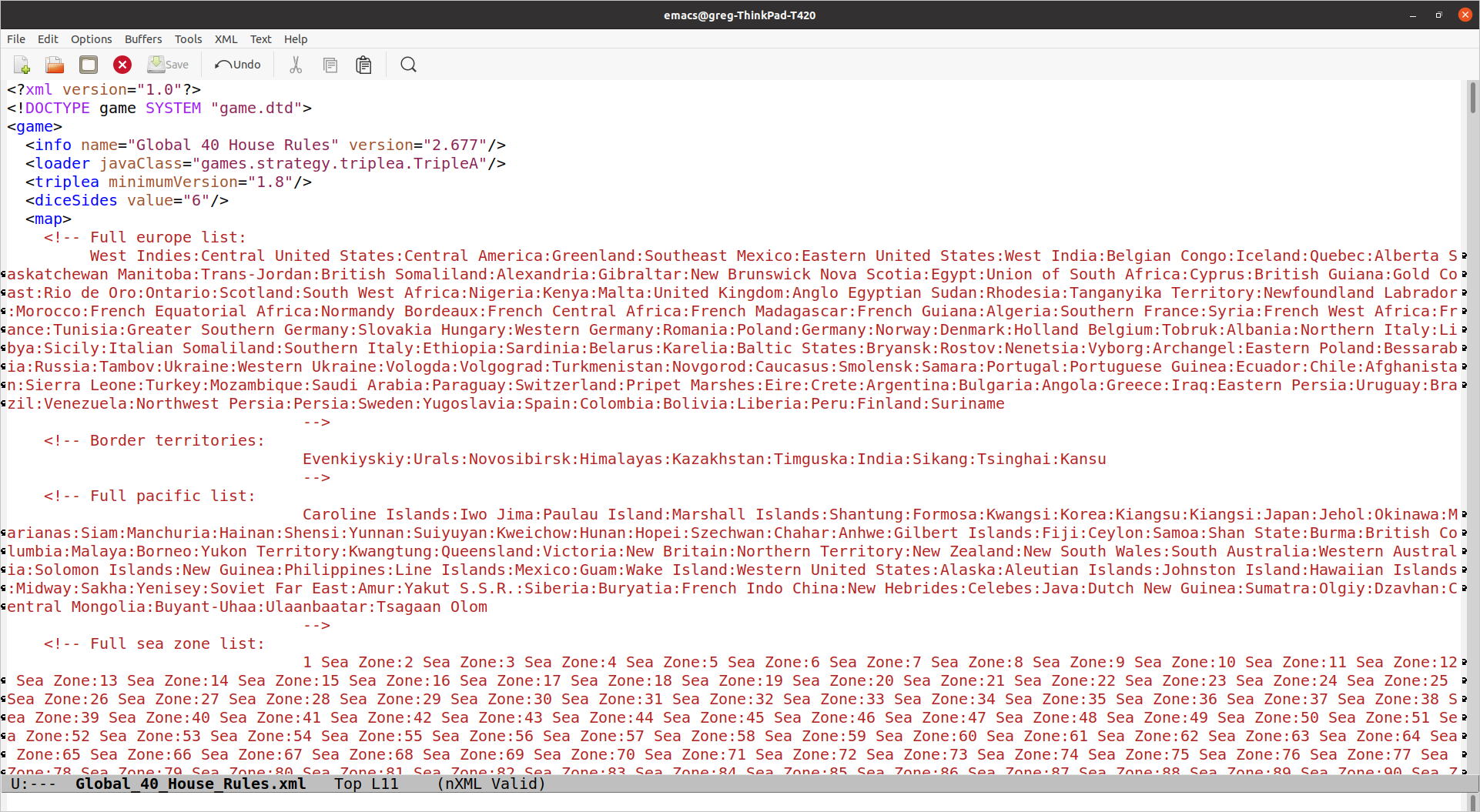This screenshot has width=1480, height=812.
Task: Click the Top position indicator in mode line
Action: pyautogui.click(x=348, y=784)
